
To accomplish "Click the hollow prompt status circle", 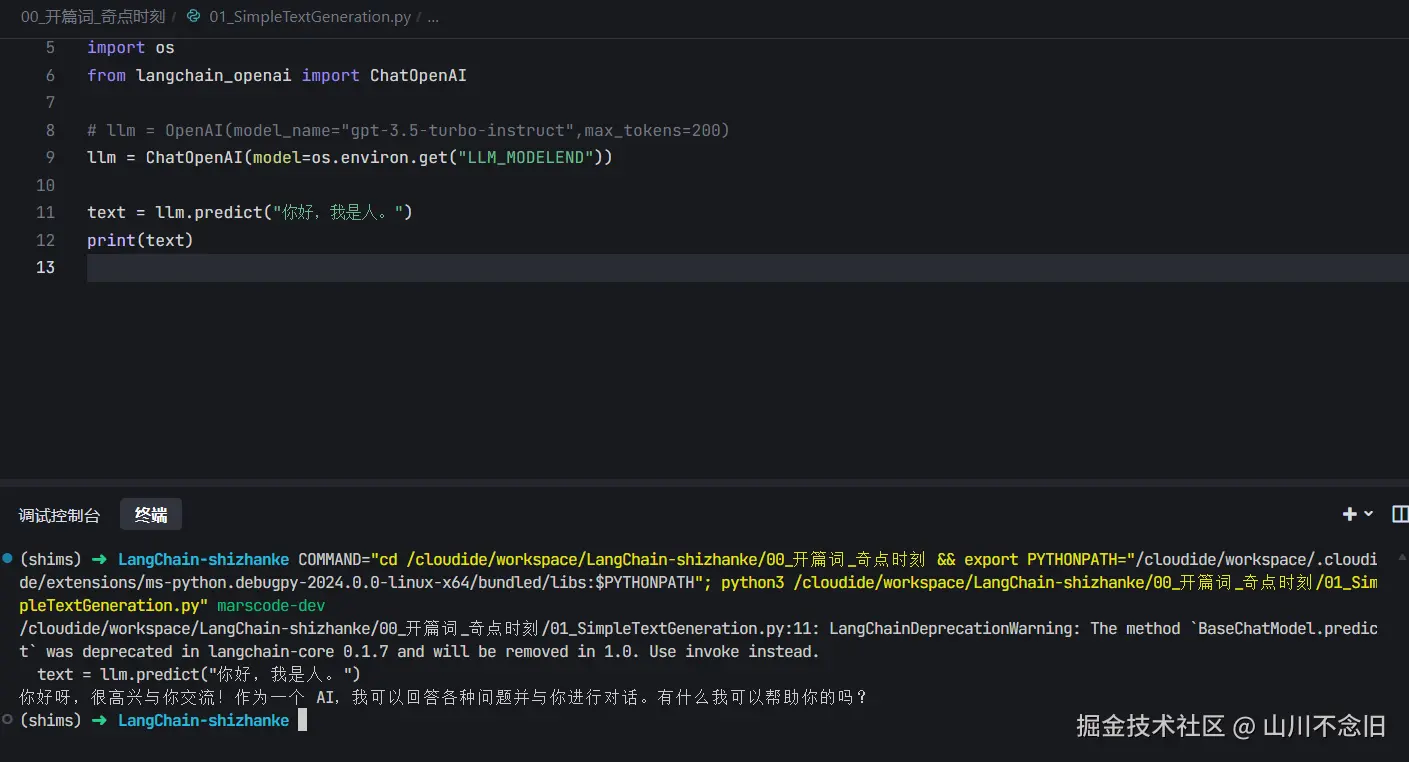I will pyautogui.click(x=8, y=719).
